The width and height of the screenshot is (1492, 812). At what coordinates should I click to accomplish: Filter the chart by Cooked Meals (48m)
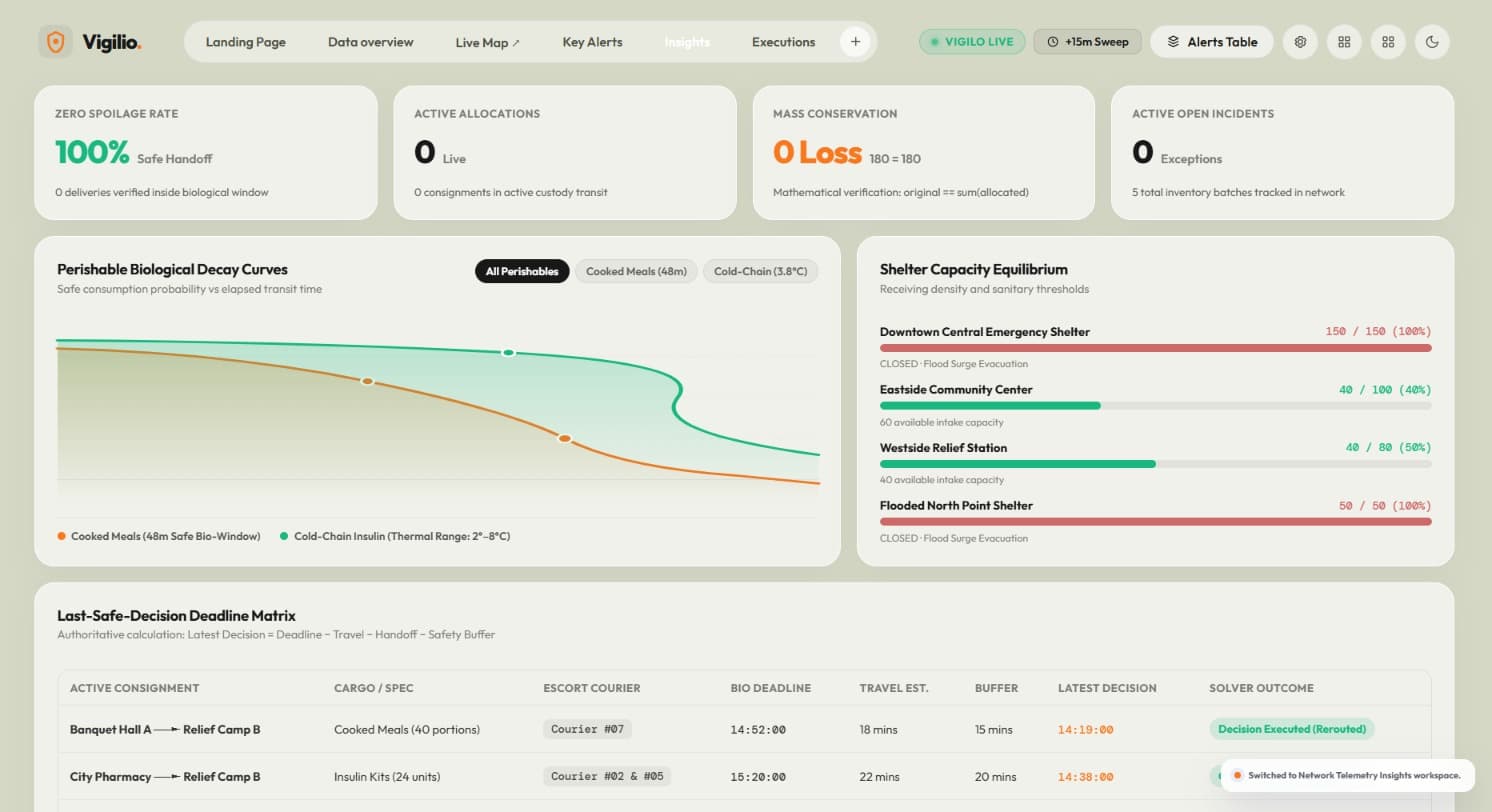(x=636, y=271)
